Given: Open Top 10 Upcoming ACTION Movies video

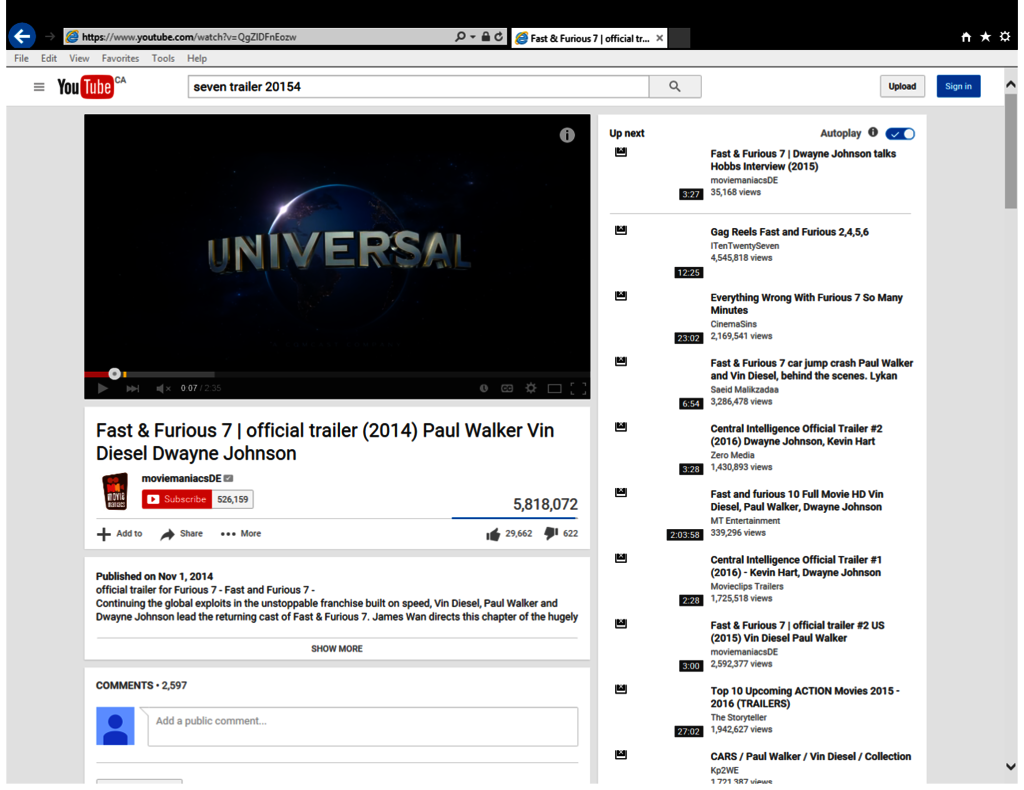Looking at the screenshot, I should [805, 697].
